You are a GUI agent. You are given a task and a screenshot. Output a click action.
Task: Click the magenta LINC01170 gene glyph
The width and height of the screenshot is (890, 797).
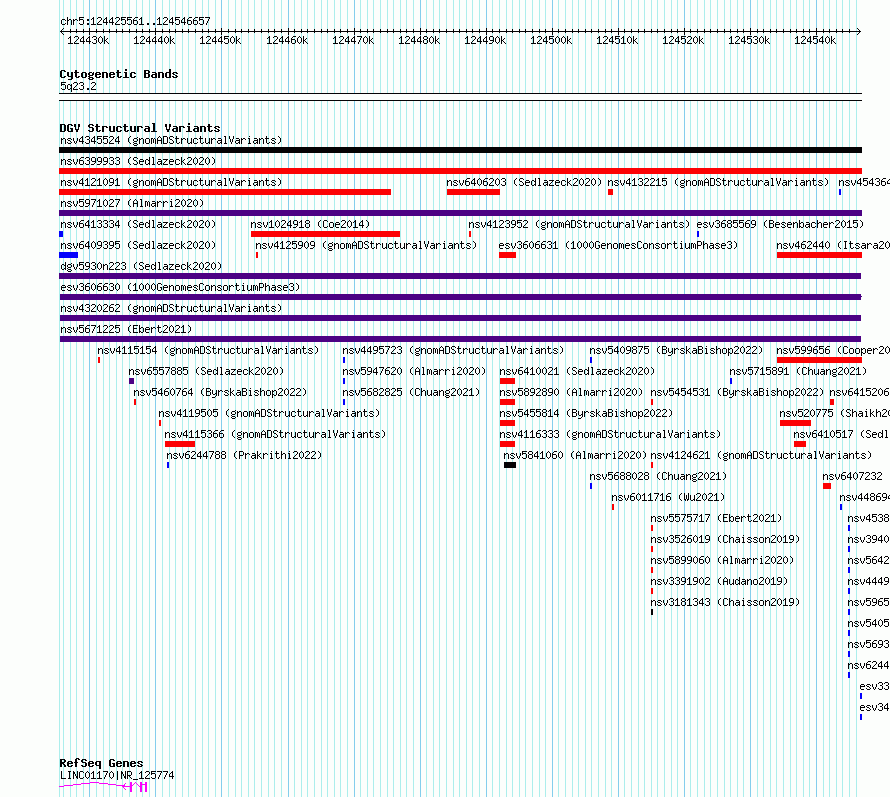(103, 786)
